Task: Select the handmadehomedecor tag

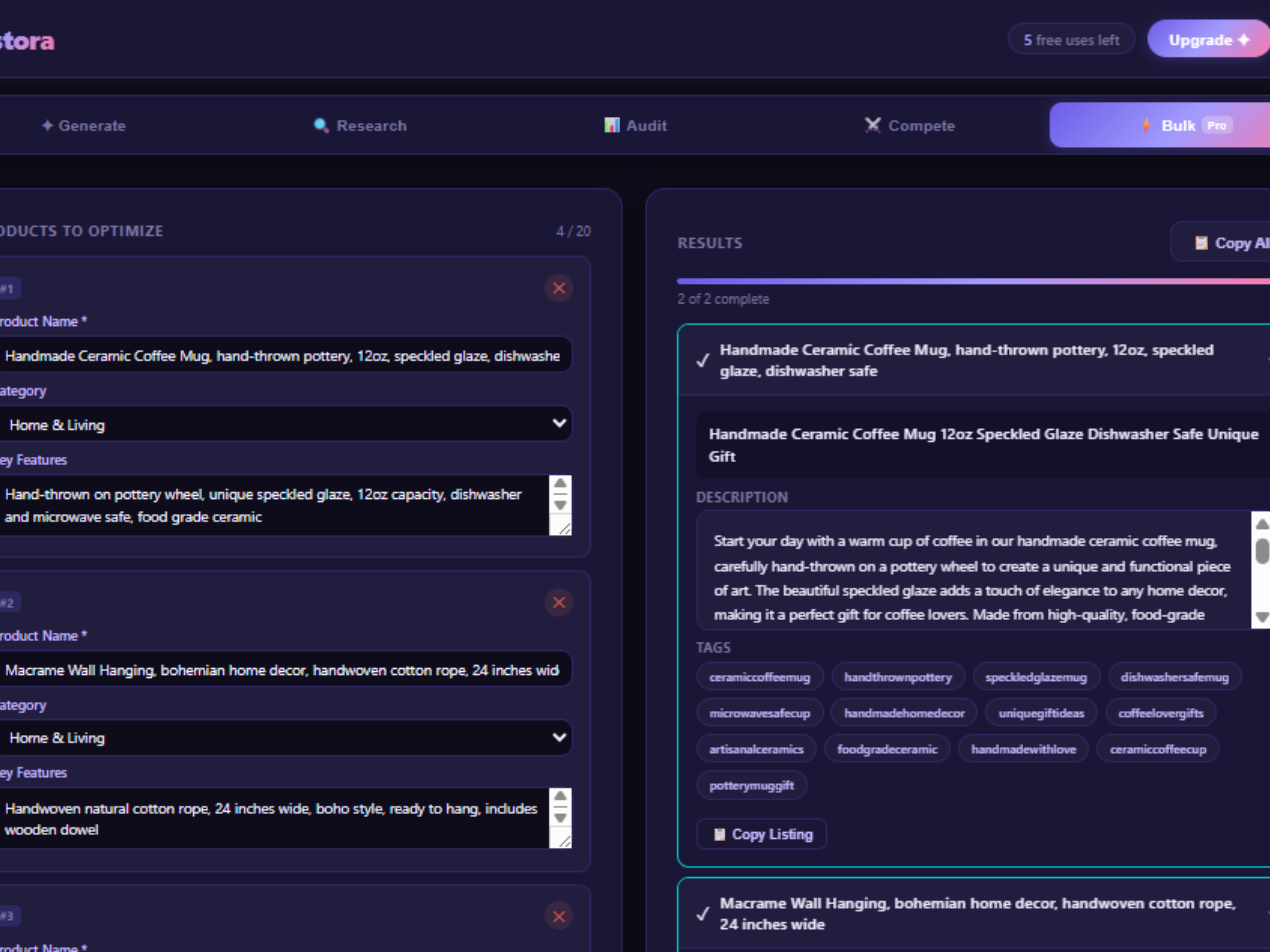Action: pyautogui.click(x=904, y=713)
